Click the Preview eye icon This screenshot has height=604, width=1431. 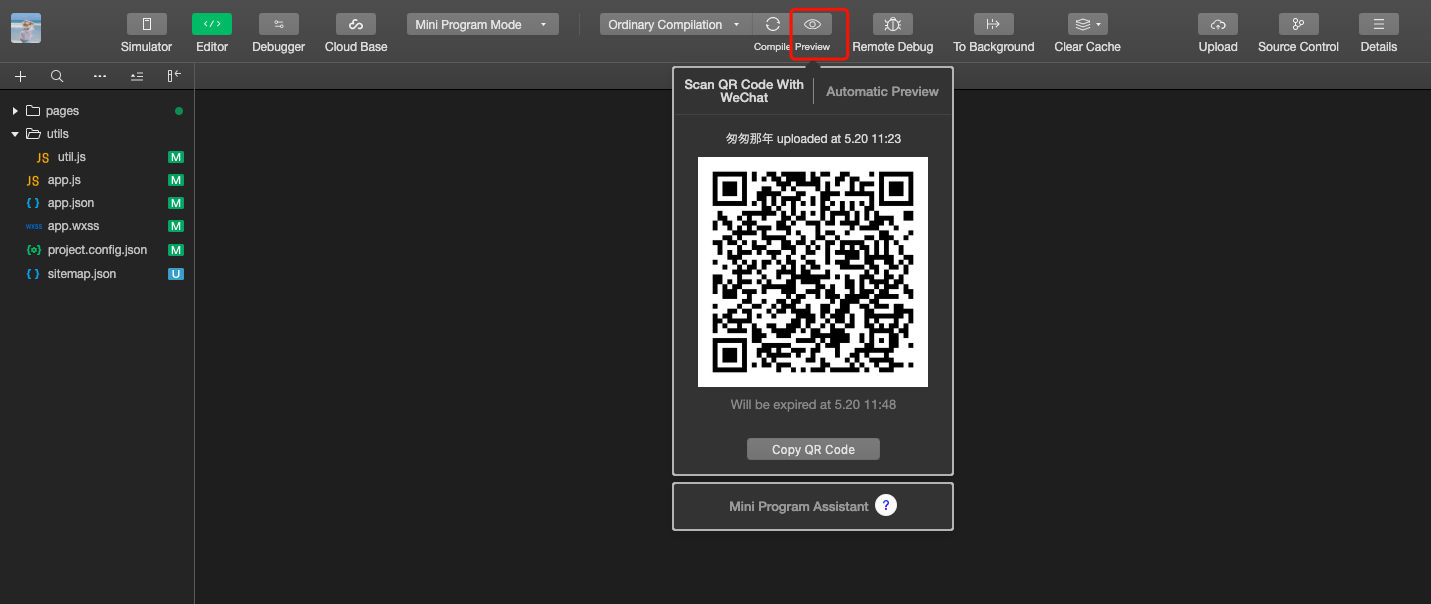coord(813,24)
